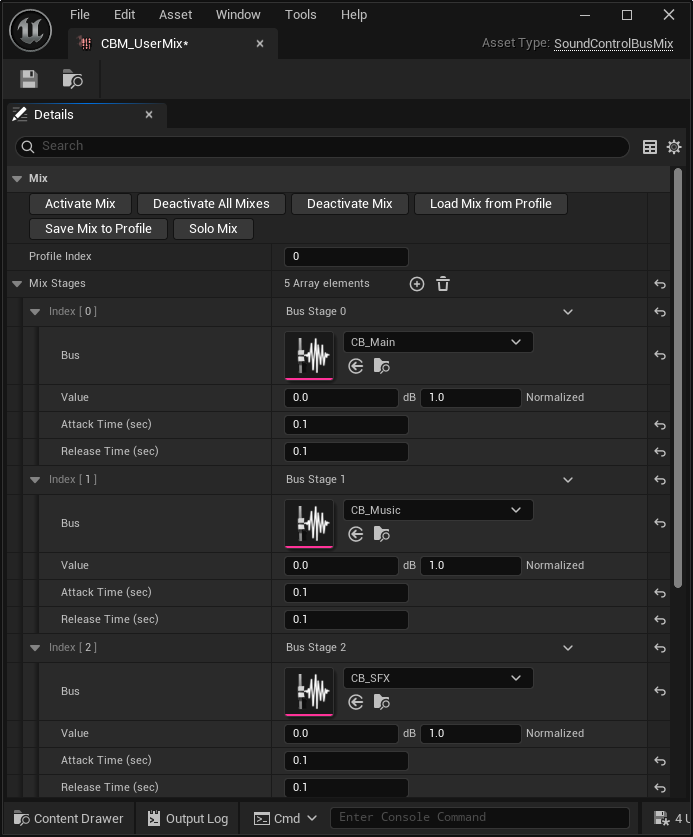Collapse the Mix Stages array
The width and height of the screenshot is (693, 837).
click(x=17, y=284)
